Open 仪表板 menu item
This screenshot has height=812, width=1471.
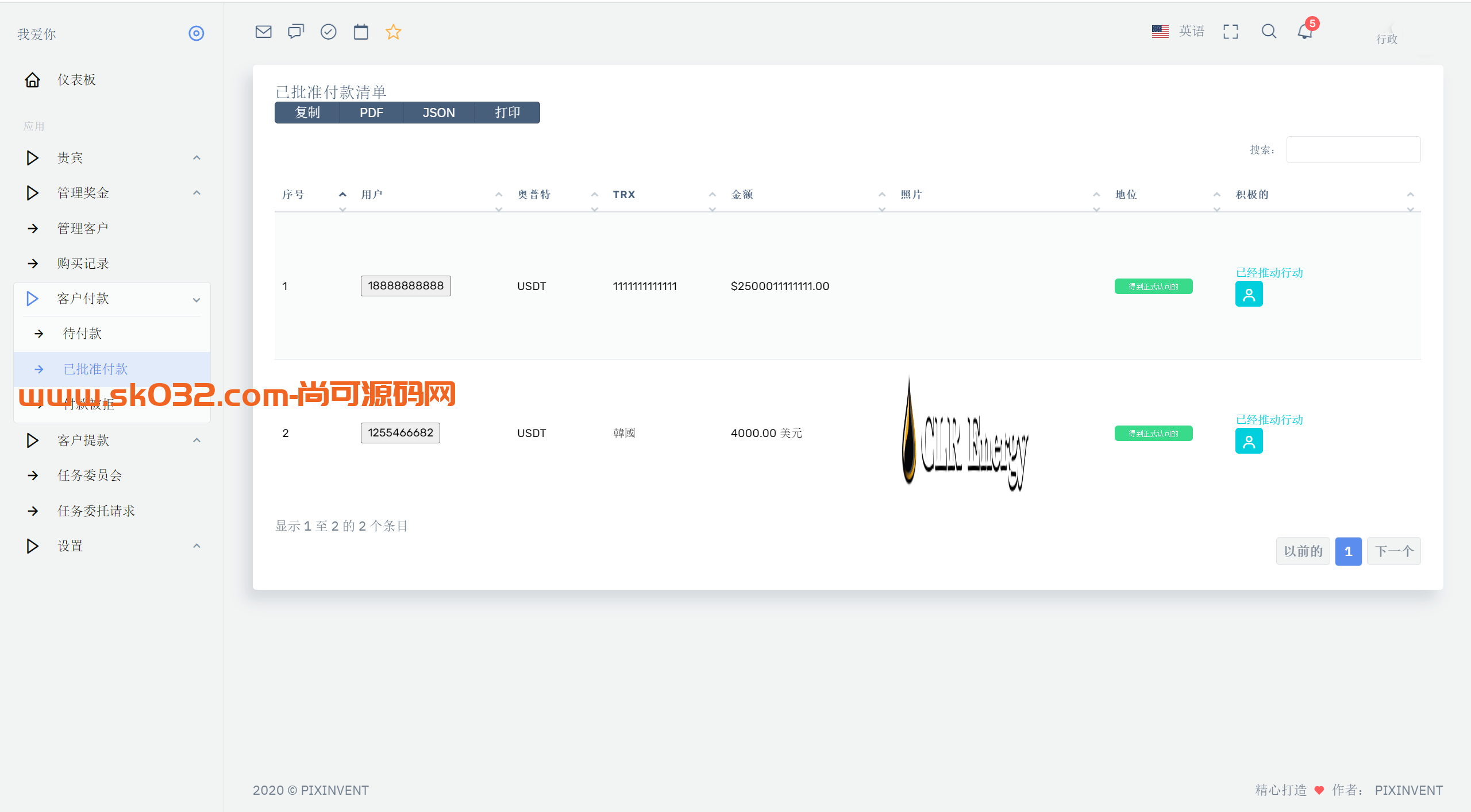(x=76, y=80)
